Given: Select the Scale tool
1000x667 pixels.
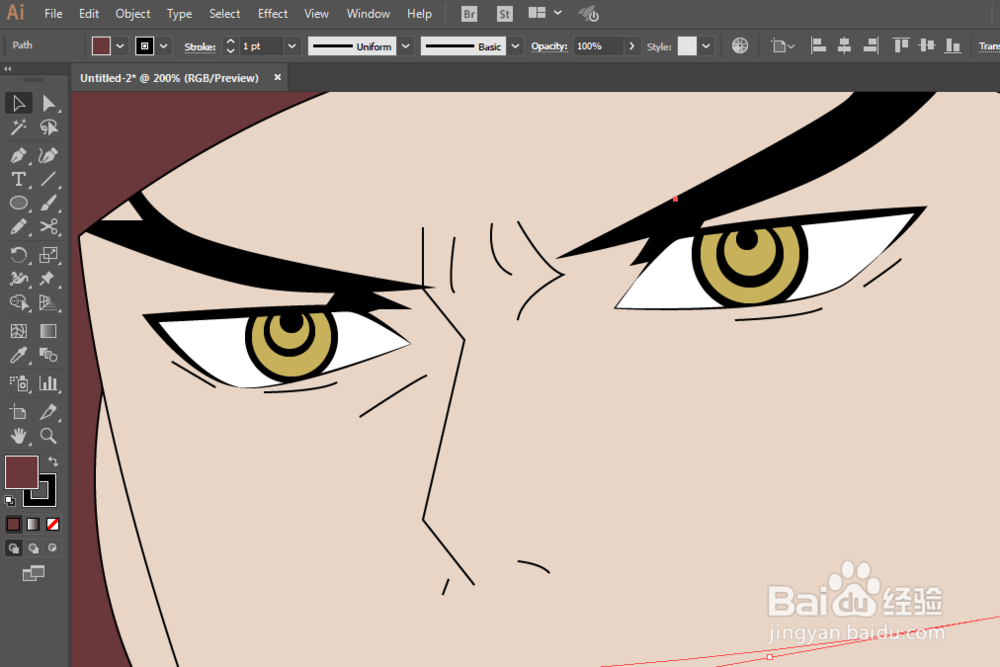Looking at the screenshot, I should [48, 255].
